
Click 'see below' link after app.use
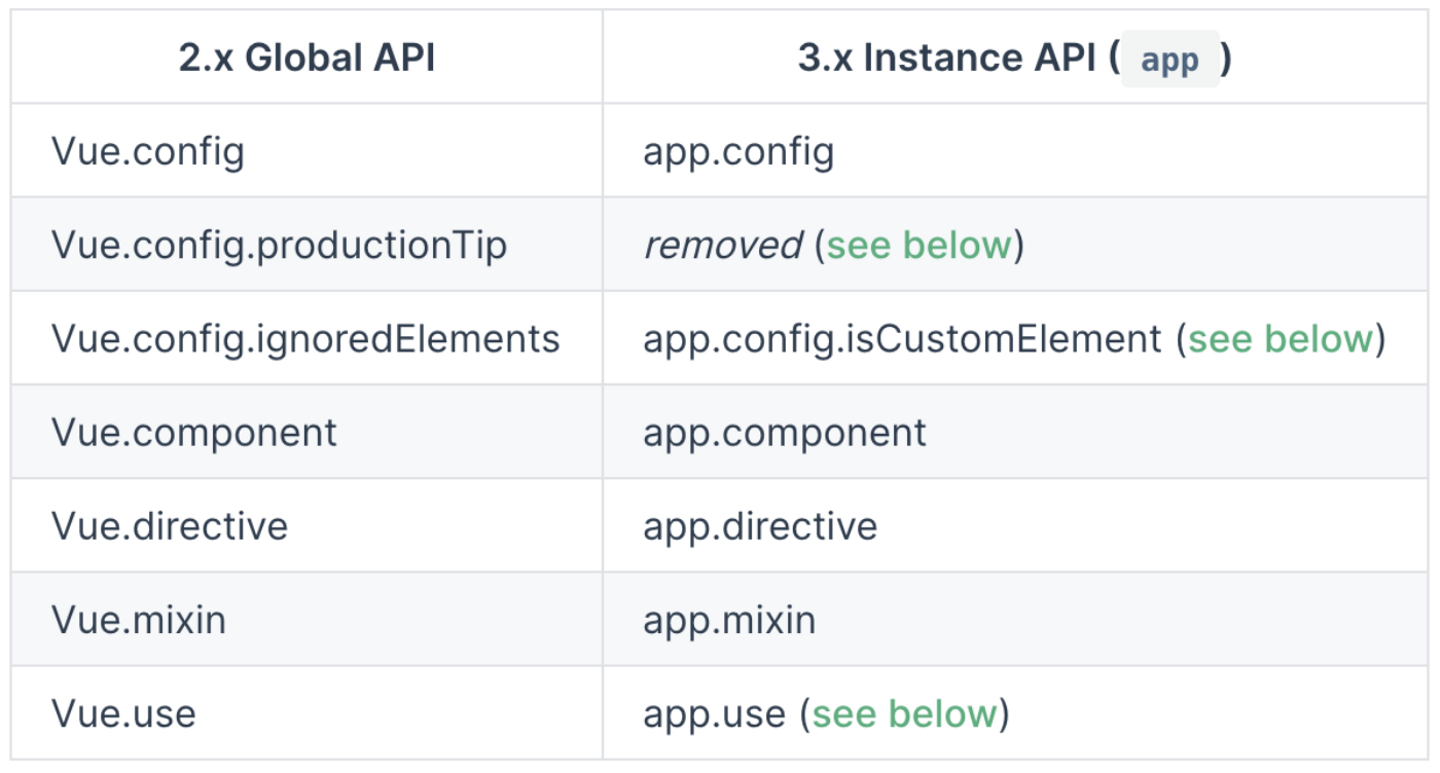pyautogui.click(x=904, y=714)
